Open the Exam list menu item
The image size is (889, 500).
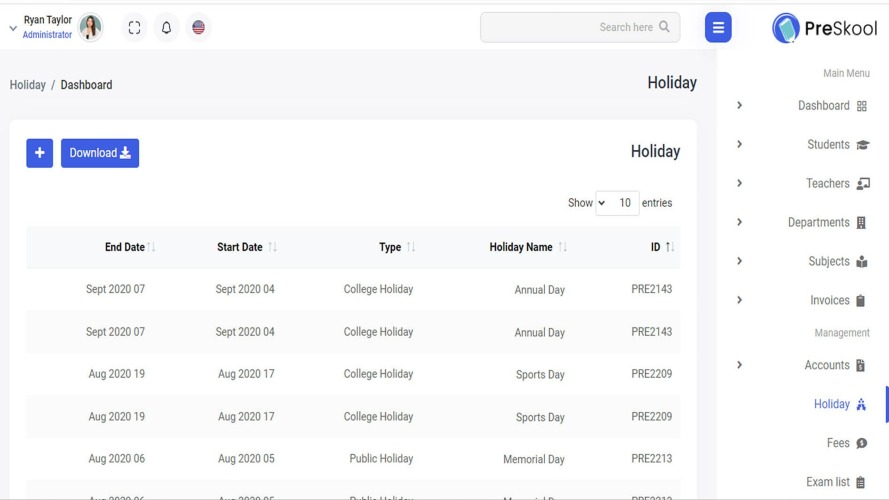point(828,482)
